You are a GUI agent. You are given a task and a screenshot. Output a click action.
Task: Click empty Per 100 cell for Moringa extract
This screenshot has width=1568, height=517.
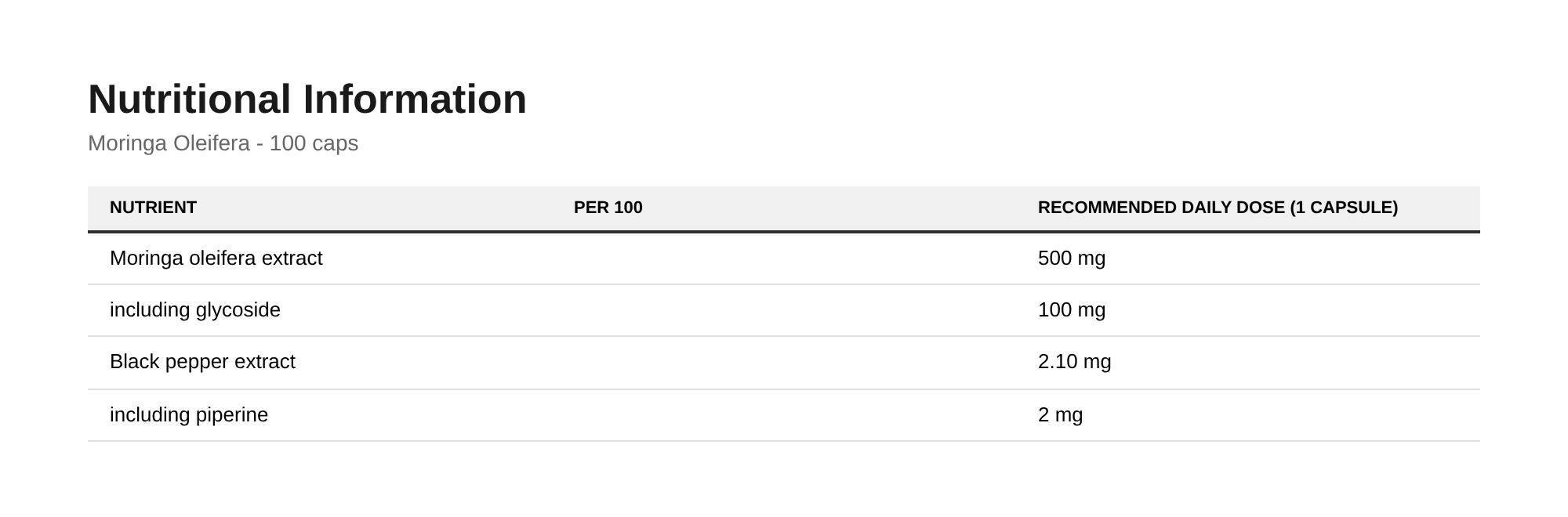[x=784, y=258]
